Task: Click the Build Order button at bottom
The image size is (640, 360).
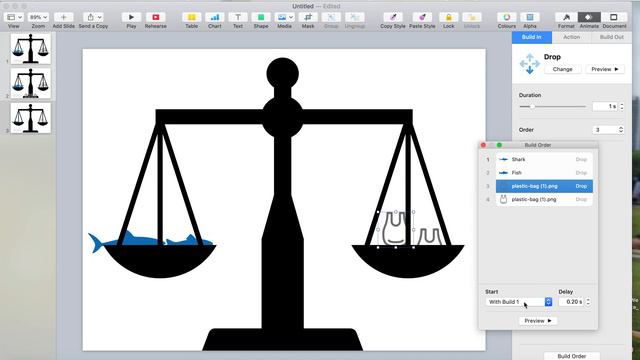Action: [571, 356]
